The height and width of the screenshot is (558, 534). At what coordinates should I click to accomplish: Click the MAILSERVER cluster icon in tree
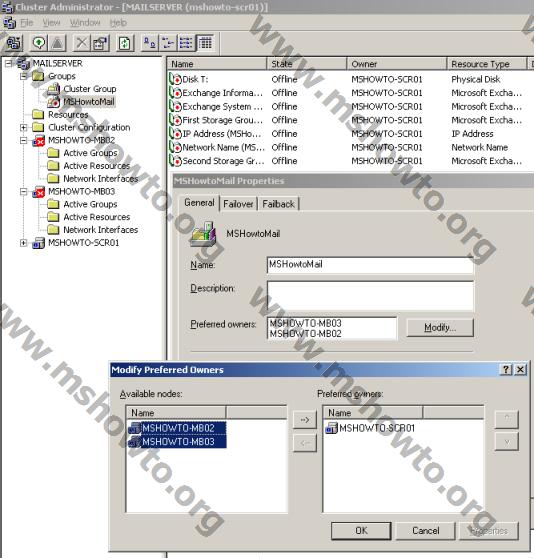tap(23, 64)
